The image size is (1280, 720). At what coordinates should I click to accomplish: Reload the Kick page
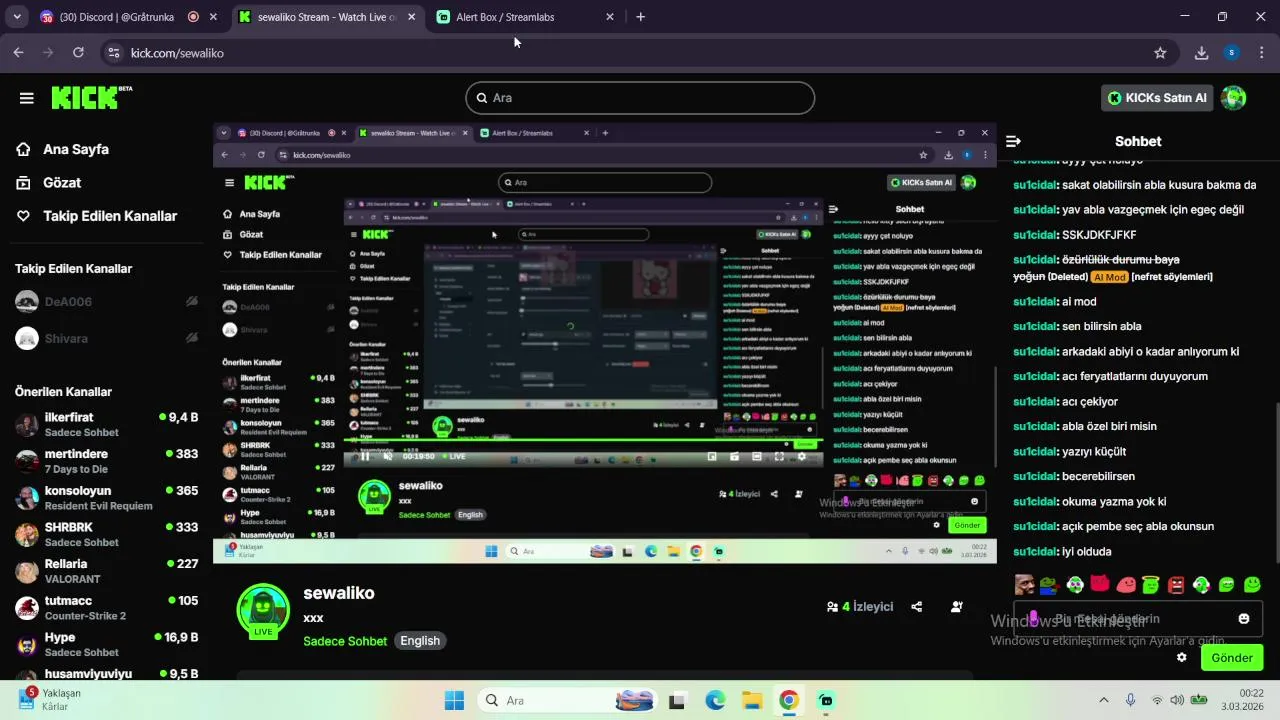(79, 53)
